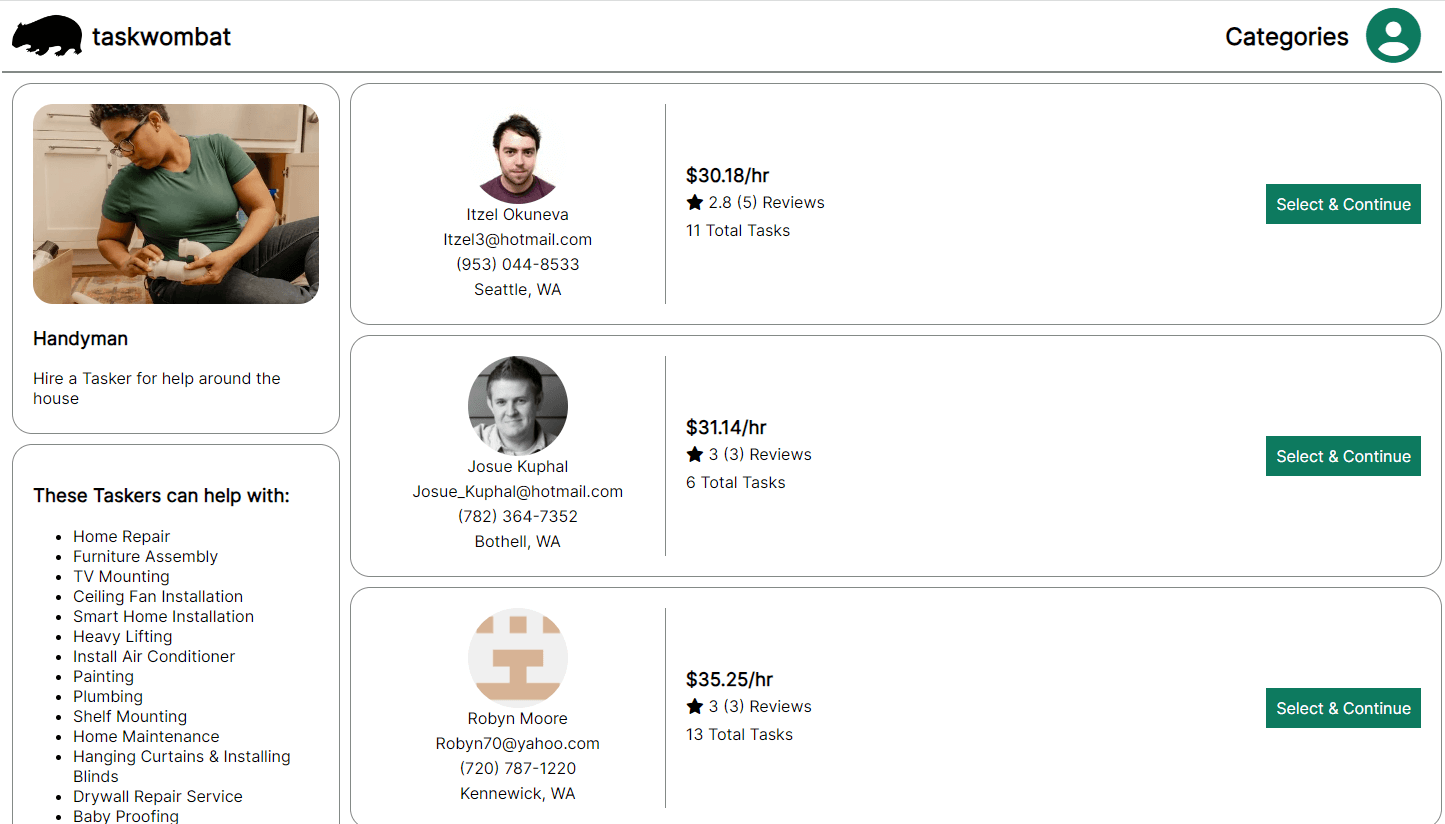Select & Continue with Itzel Okuneva
Viewport: 1445px width, 824px height.
pos(1343,204)
